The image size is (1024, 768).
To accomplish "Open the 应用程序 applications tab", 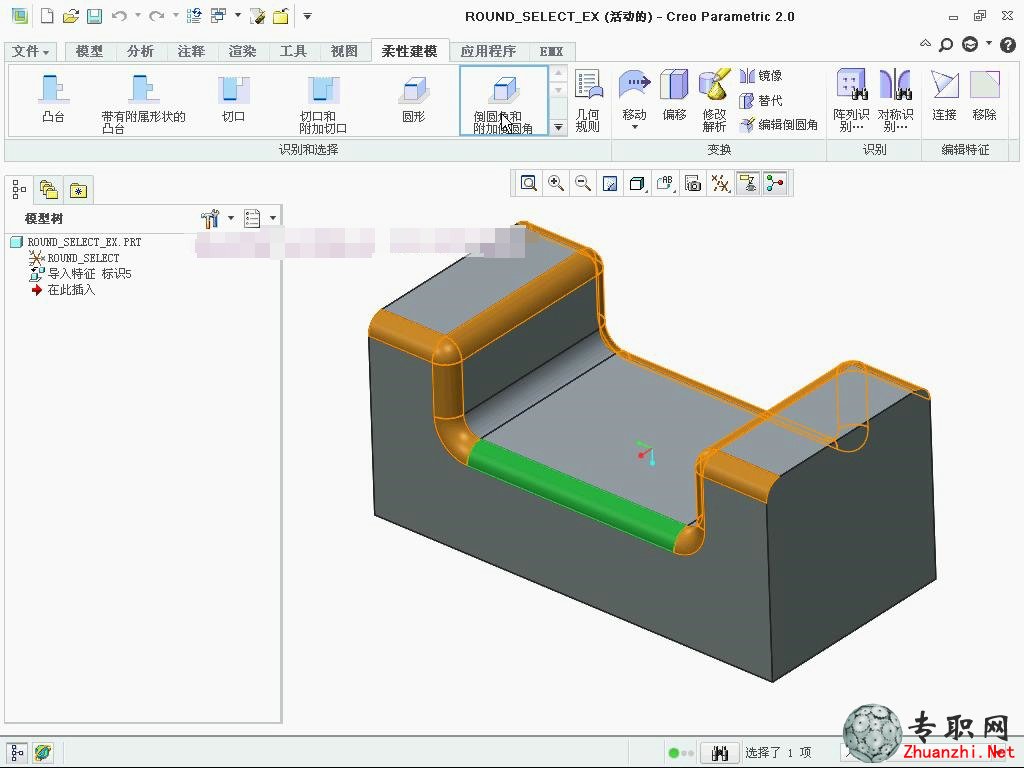I will click(488, 51).
